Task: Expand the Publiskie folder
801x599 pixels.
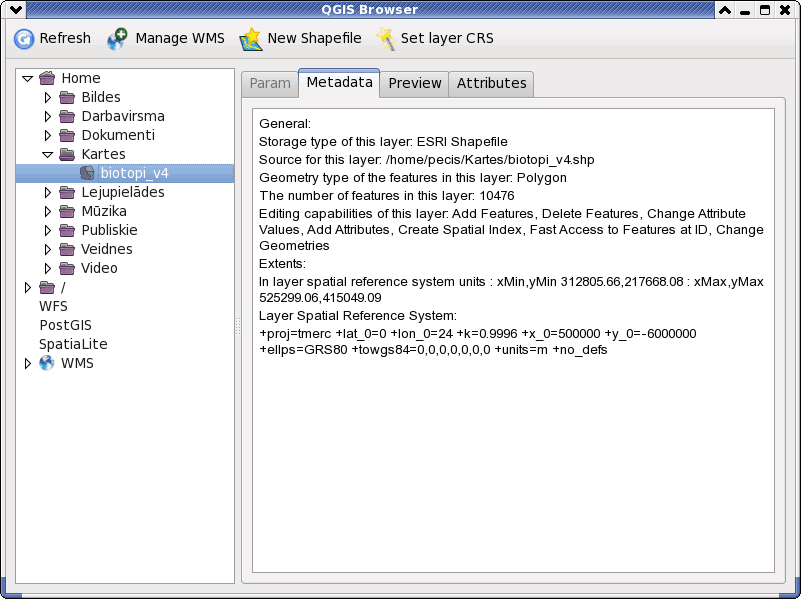Action: click(x=48, y=230)
